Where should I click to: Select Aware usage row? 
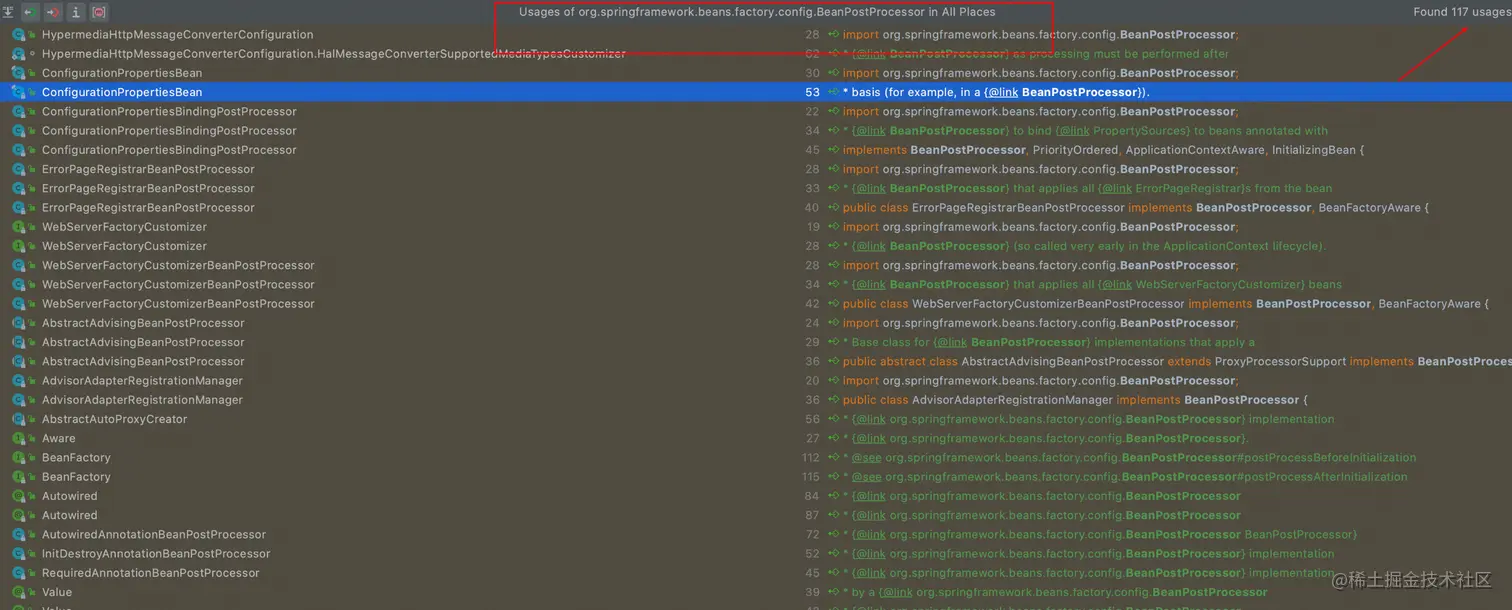pos(756,438)
